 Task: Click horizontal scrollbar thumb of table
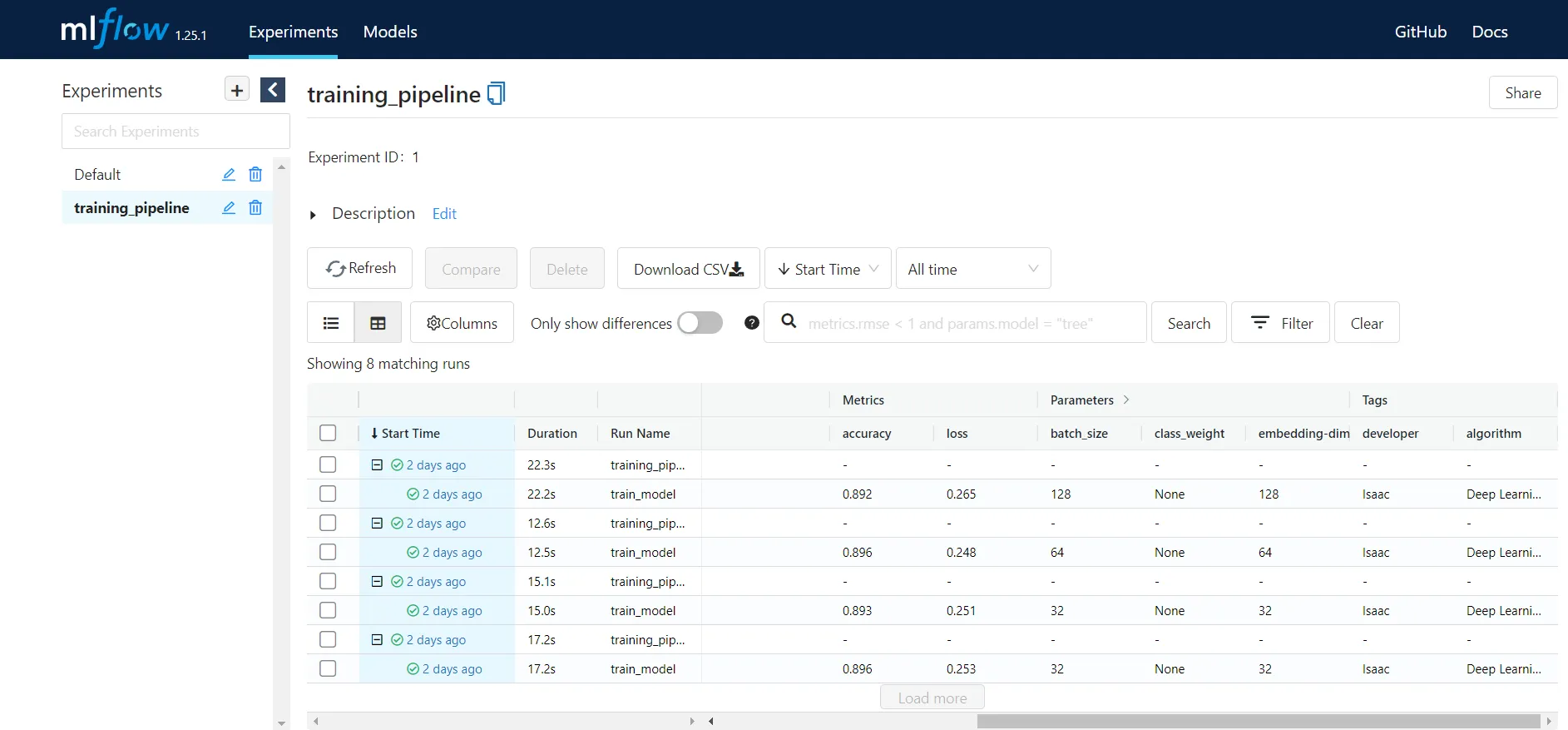coord(1258,721)
